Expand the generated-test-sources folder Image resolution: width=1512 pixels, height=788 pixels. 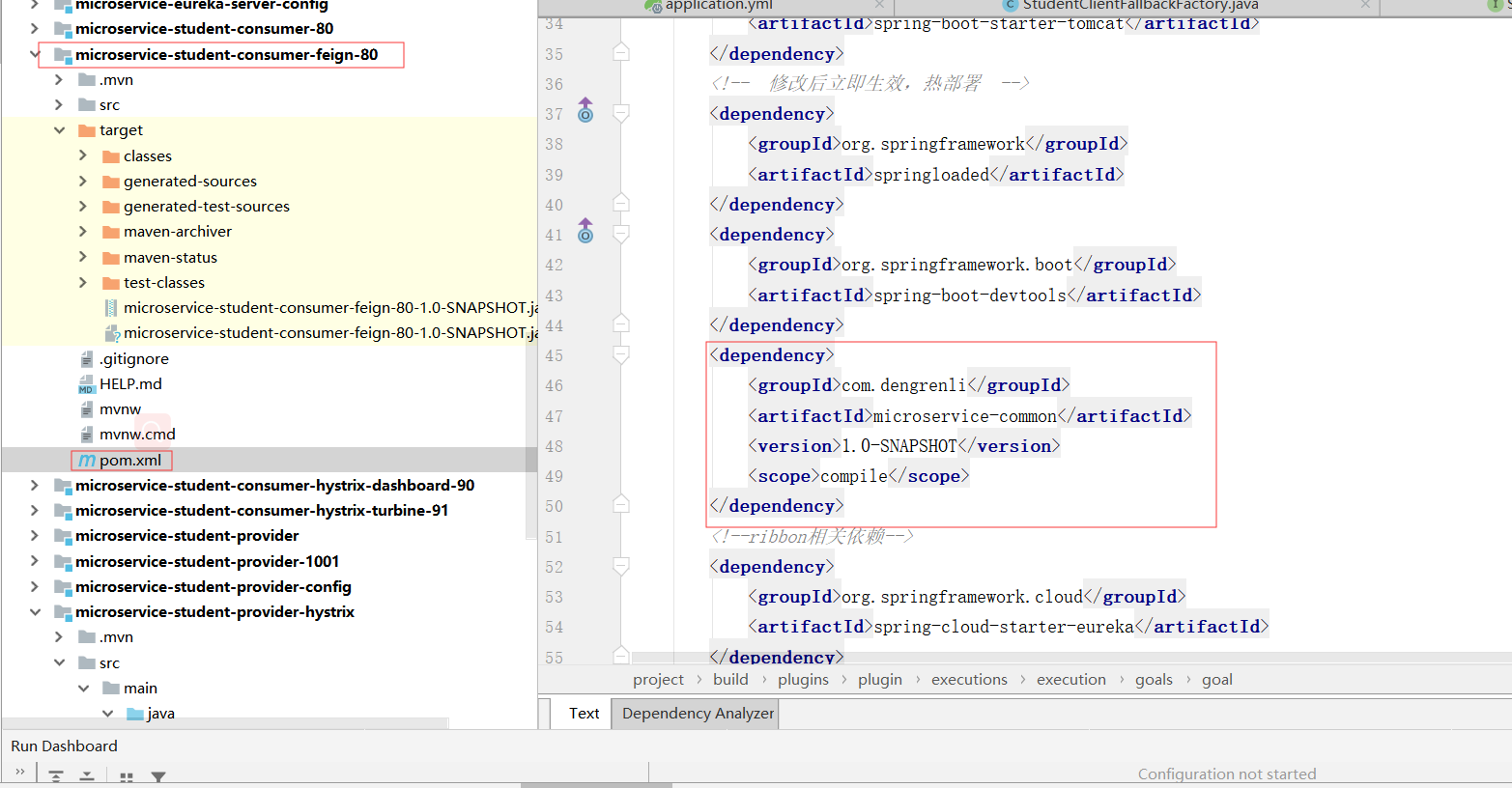coord(83,206)
